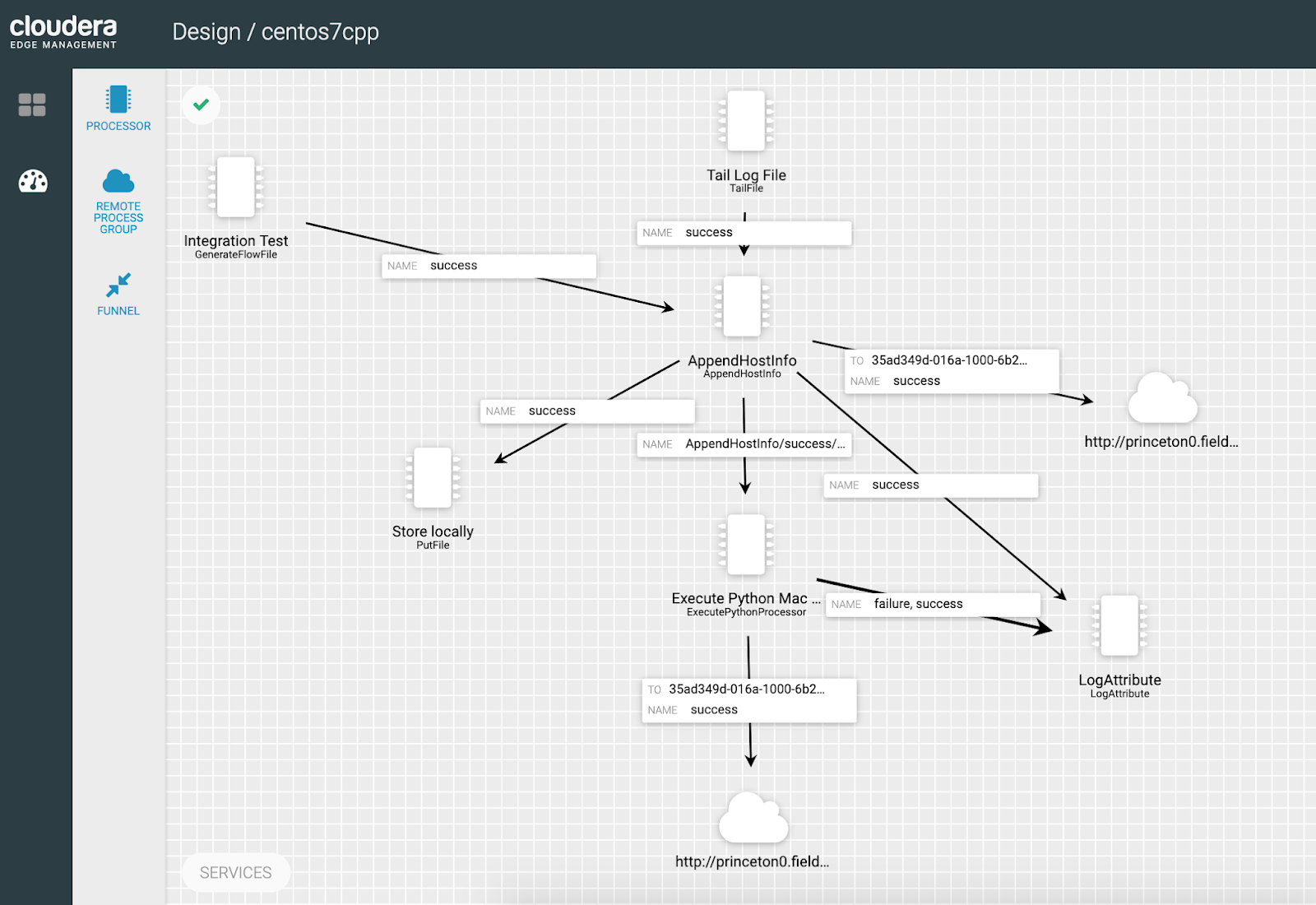
Task: Select the Execute Python Mac processor
Action: 745,545
